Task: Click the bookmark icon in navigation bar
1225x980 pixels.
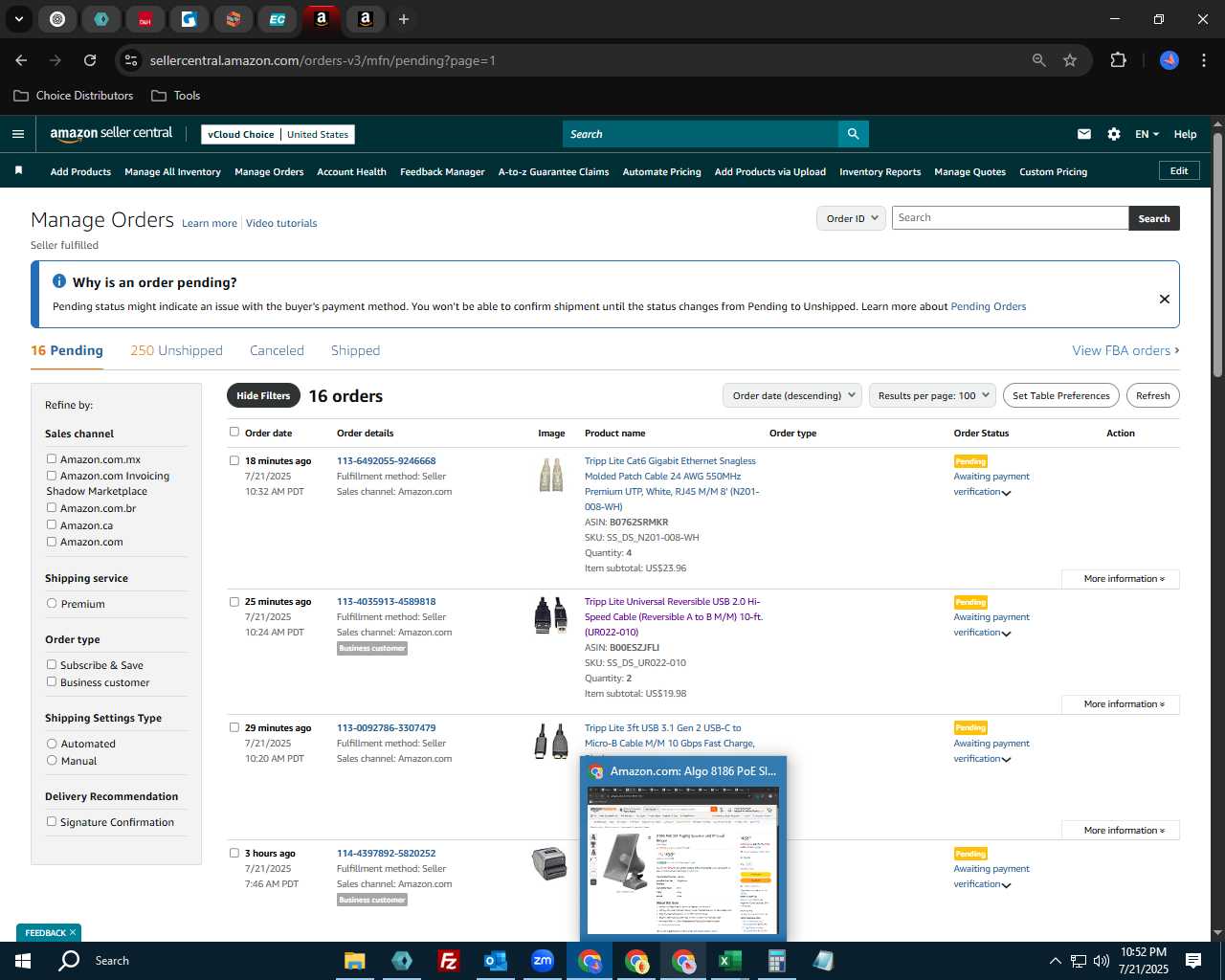Action: 18,171
